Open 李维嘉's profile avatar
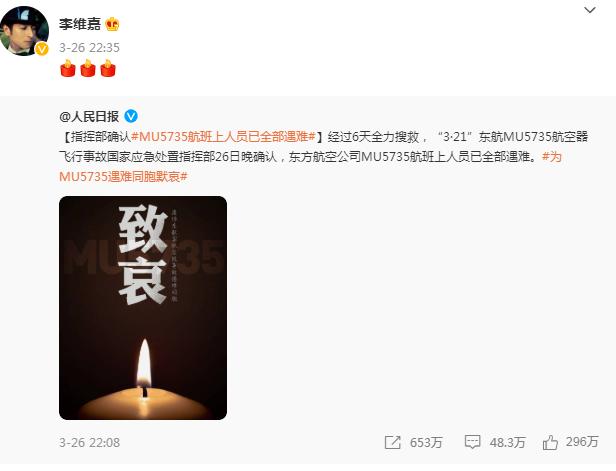 [24, 31]
